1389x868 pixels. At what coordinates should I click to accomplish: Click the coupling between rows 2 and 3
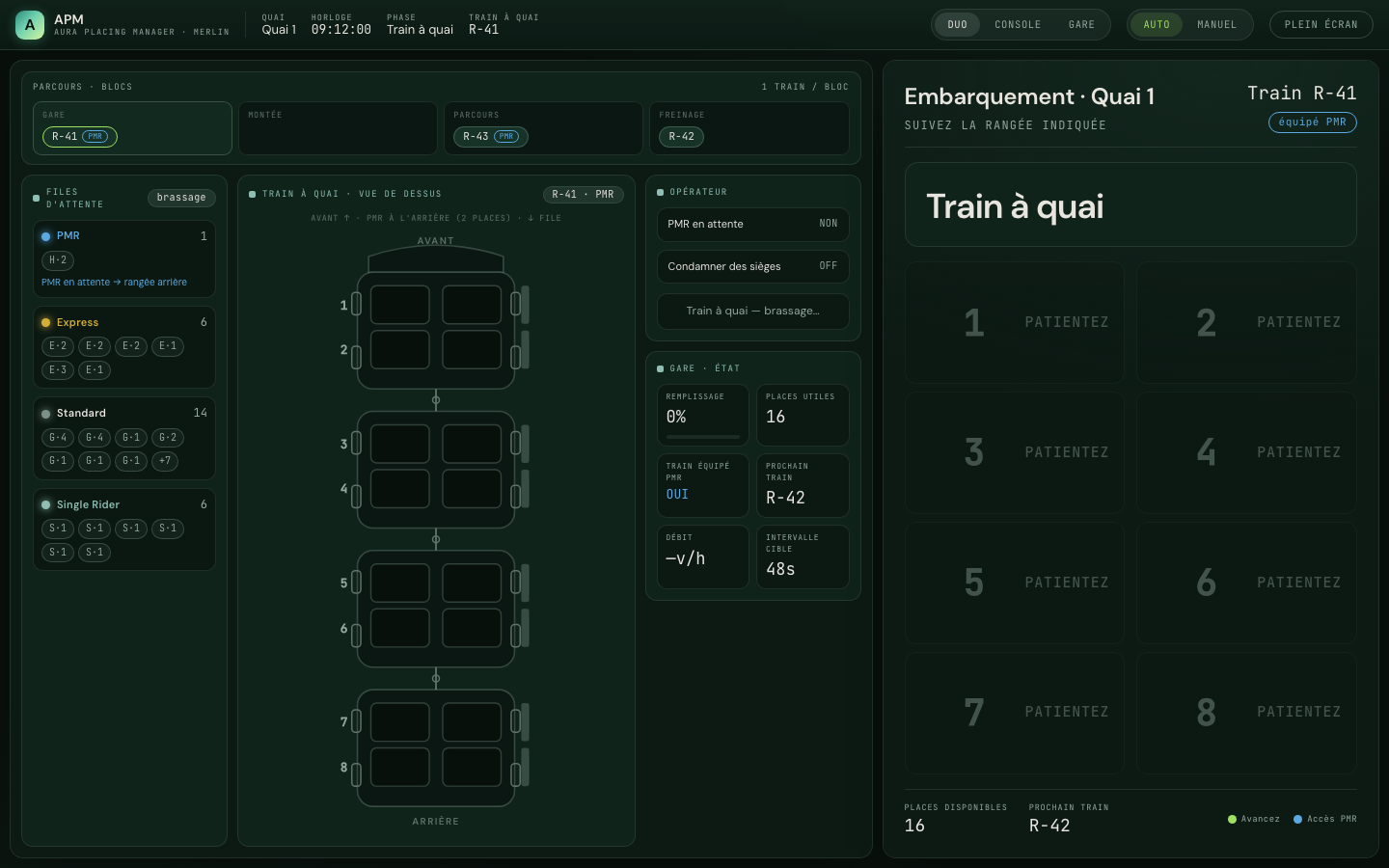click(x=436, y=400)
